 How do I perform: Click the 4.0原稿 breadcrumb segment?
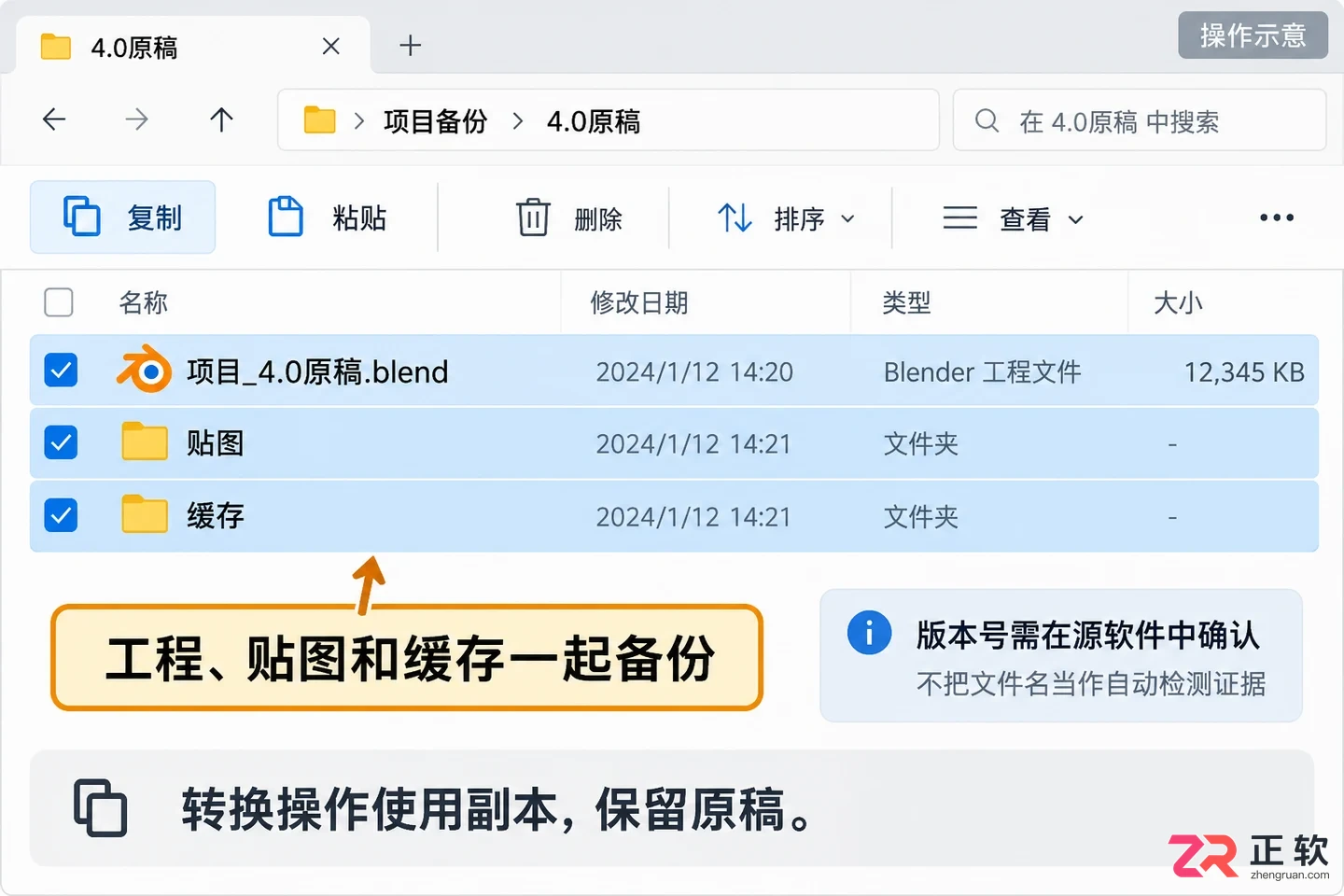[x=594, y=121]
